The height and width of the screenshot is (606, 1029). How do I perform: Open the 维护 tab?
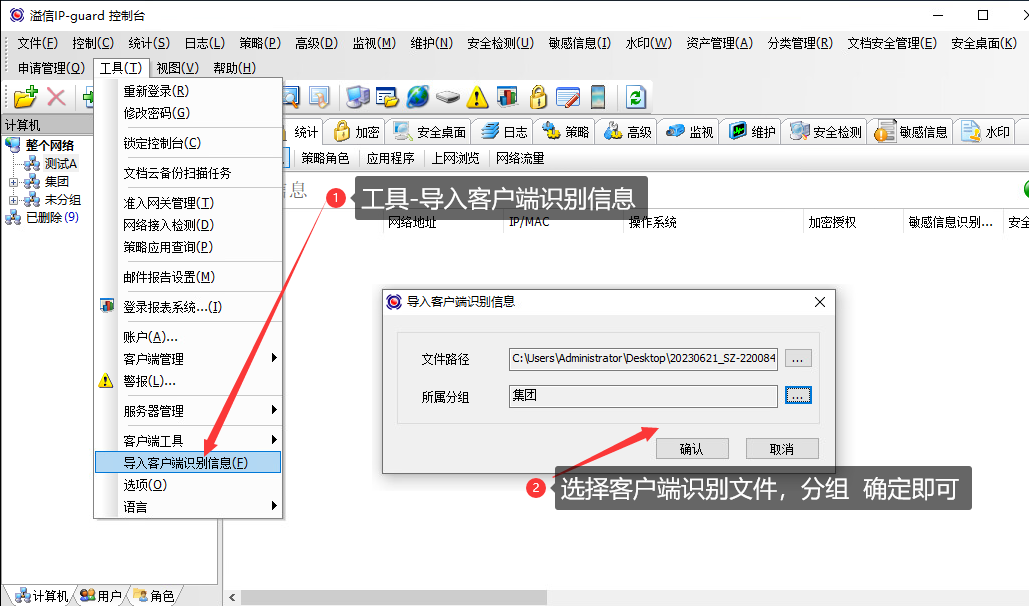(752, 132)
